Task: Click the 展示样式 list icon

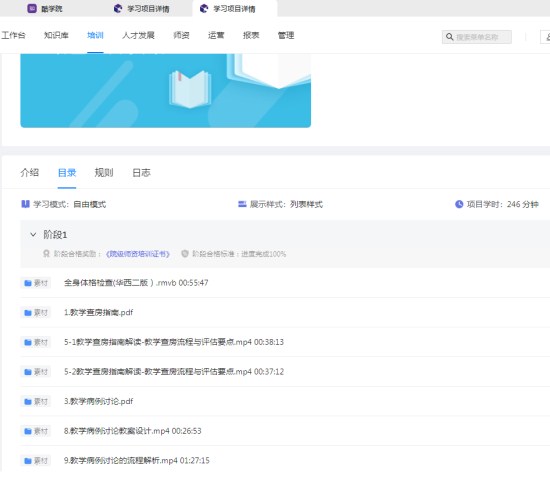Action: coord(242,204)
